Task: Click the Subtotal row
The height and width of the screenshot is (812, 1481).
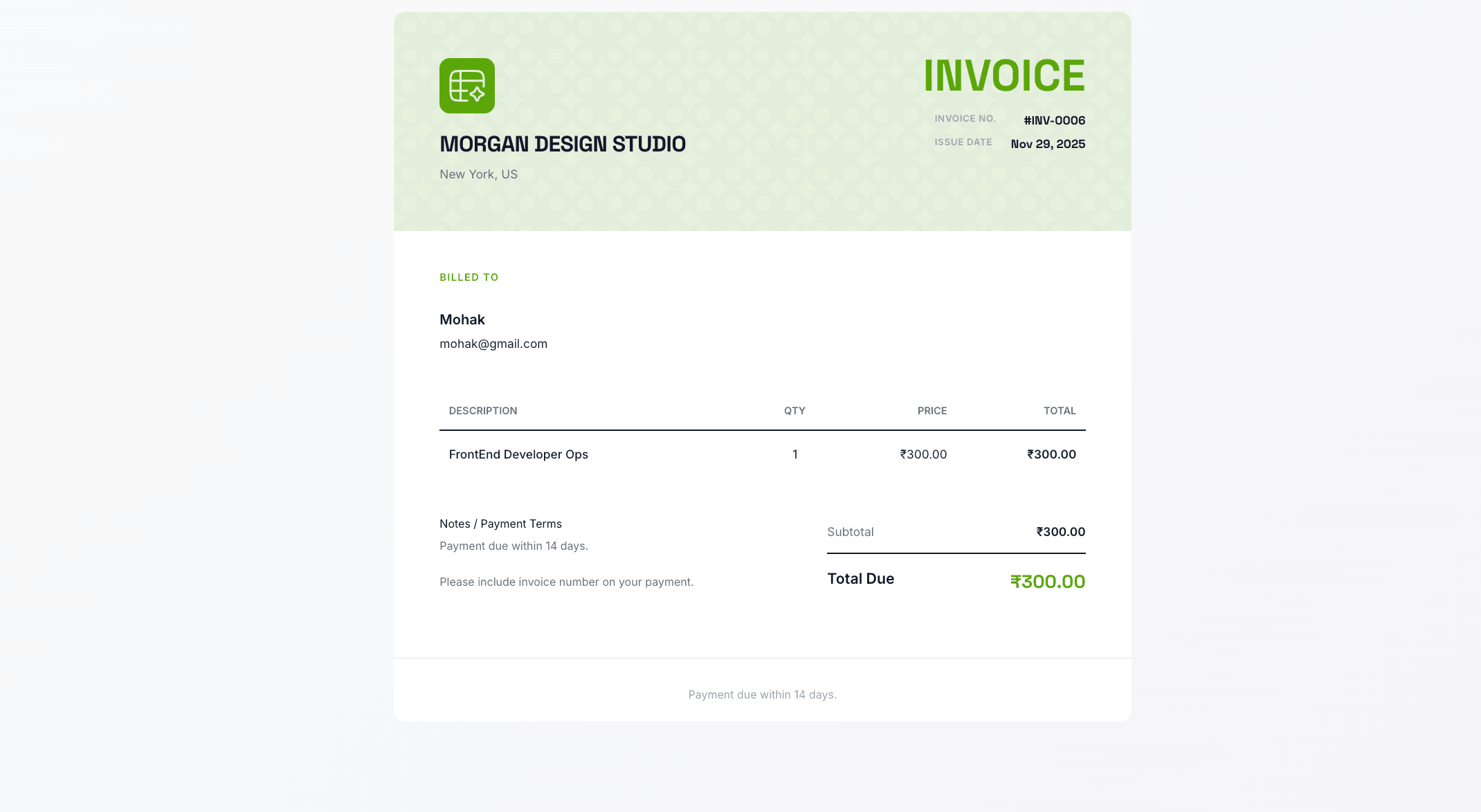Action: point(851,532)
